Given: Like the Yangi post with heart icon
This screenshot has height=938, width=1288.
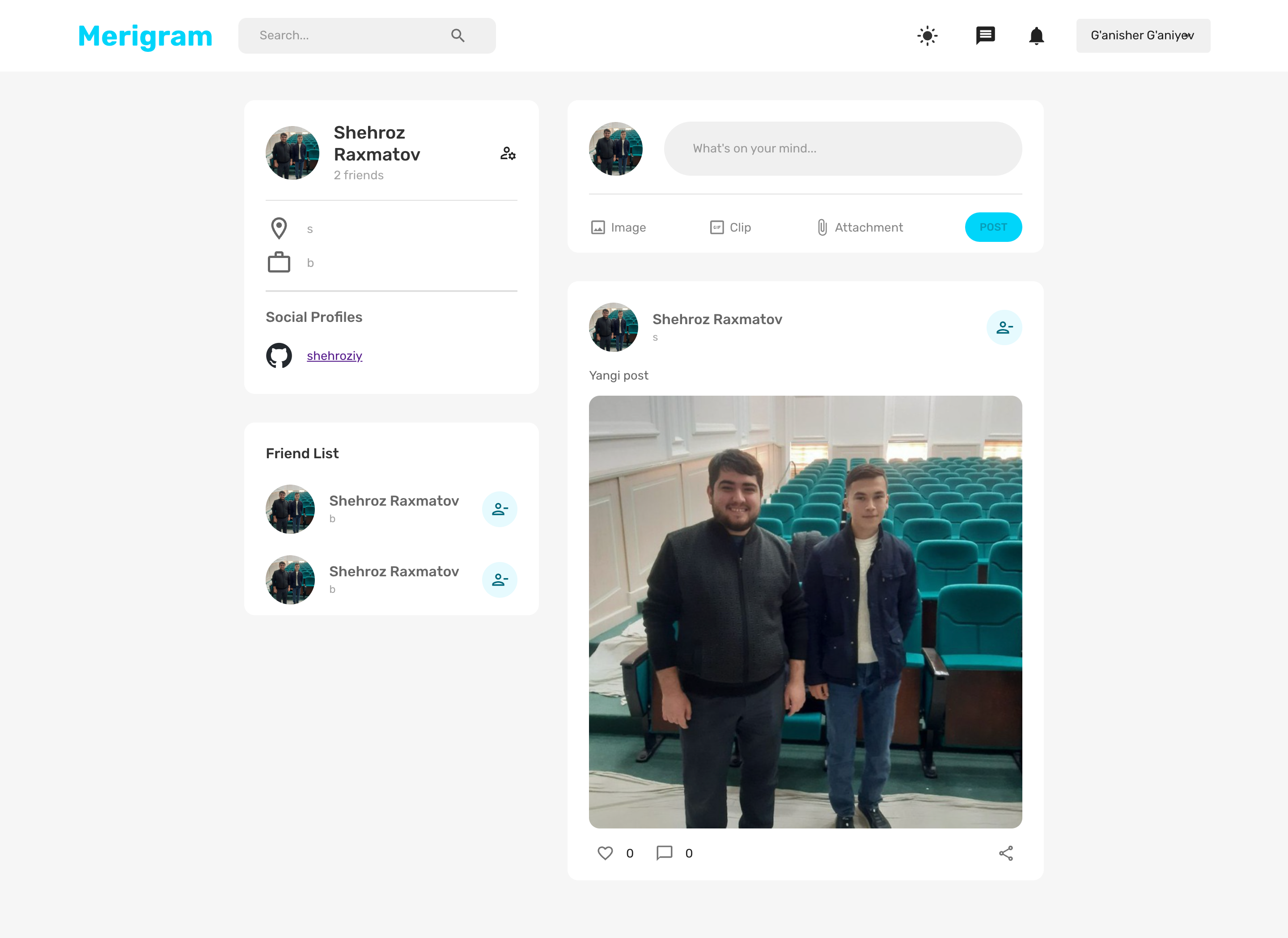Looking at the screenshot, I should point(606,853).
